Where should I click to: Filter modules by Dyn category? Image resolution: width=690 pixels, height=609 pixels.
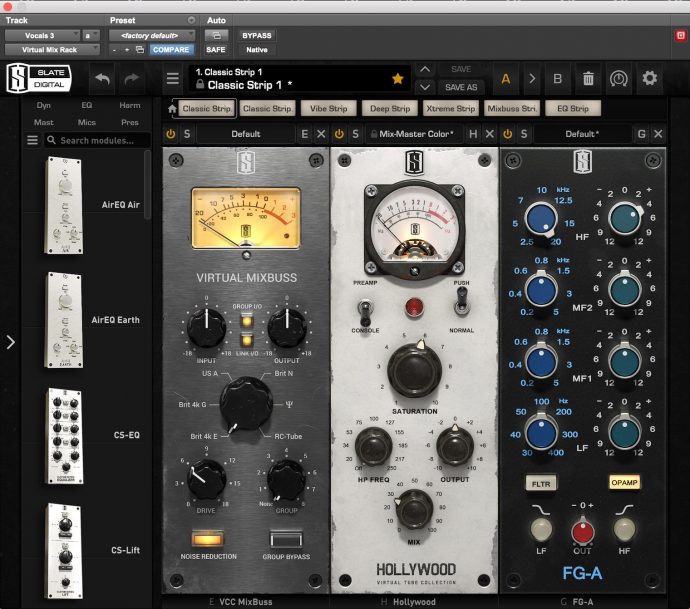click(44, 105)
